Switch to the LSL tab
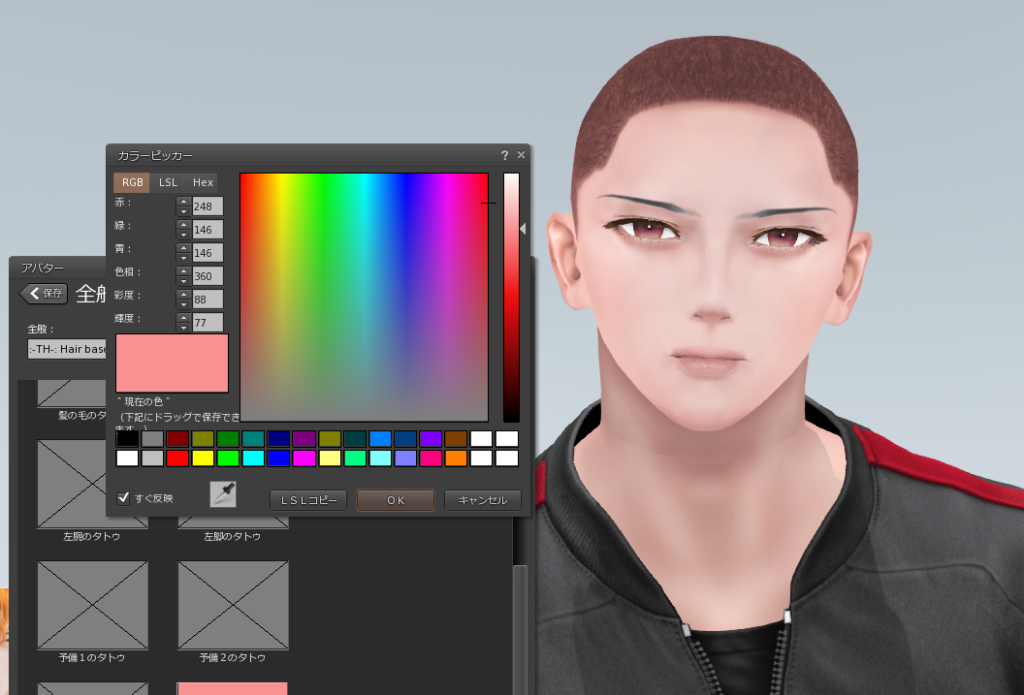 click(168, 182)
